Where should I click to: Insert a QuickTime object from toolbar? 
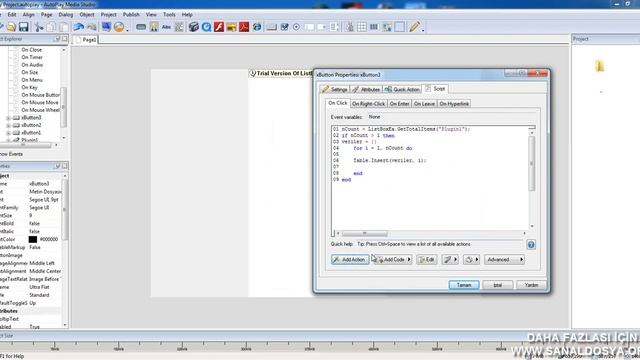206,27
